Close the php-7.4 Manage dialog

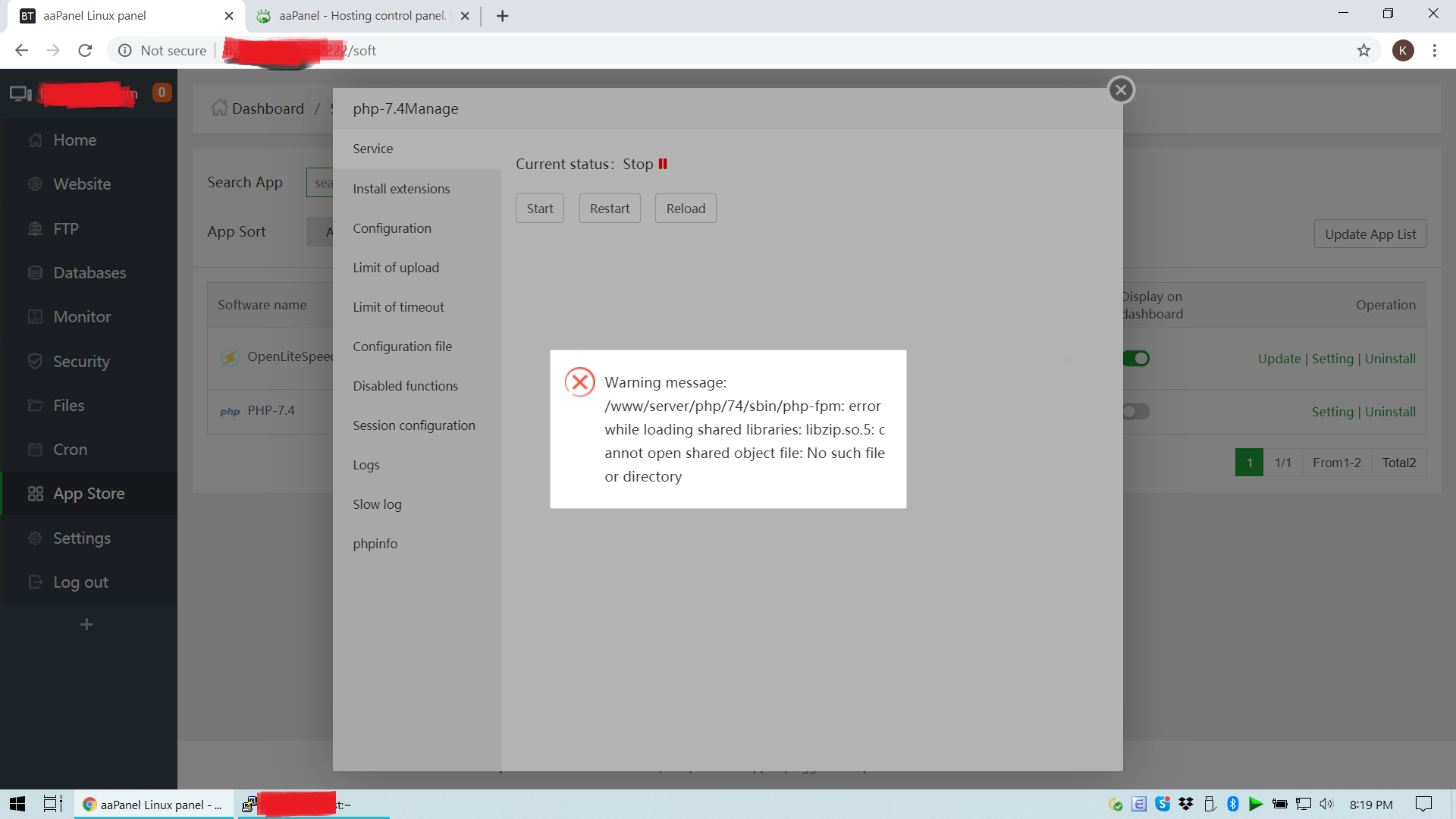coord(1121,90)
